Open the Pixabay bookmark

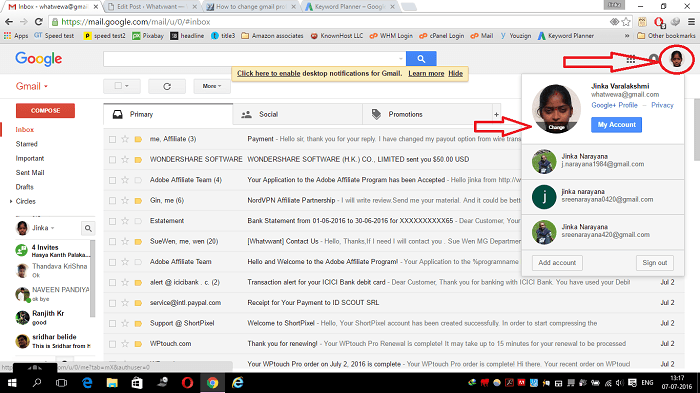[148, 36]
